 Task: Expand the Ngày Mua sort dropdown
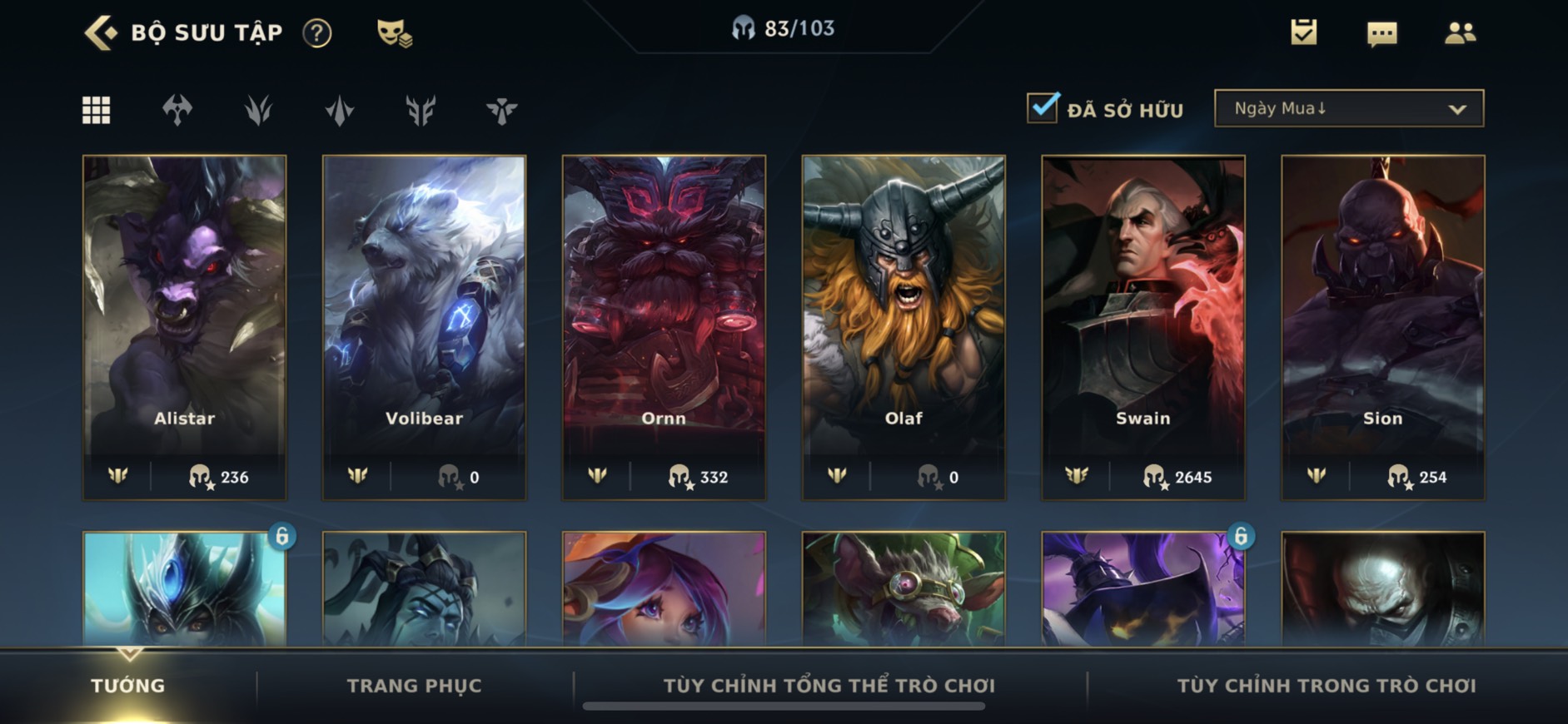1349,108
